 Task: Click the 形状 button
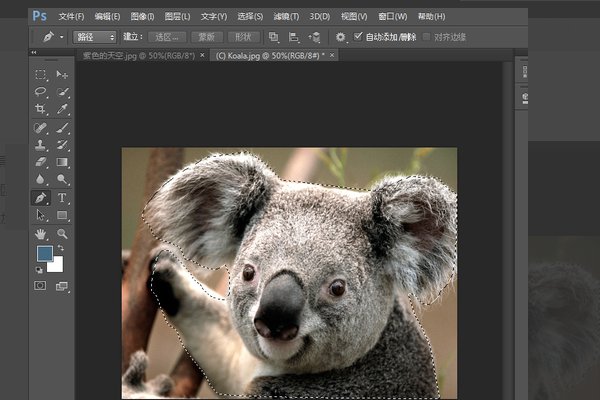tap(243, 37)
